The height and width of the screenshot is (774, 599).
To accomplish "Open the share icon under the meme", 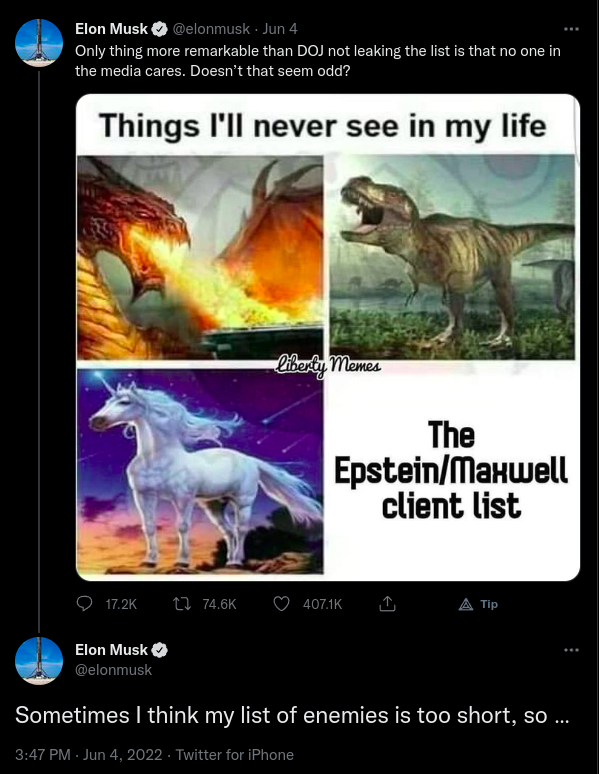I will pyautogui.click(x=388, y=604).
